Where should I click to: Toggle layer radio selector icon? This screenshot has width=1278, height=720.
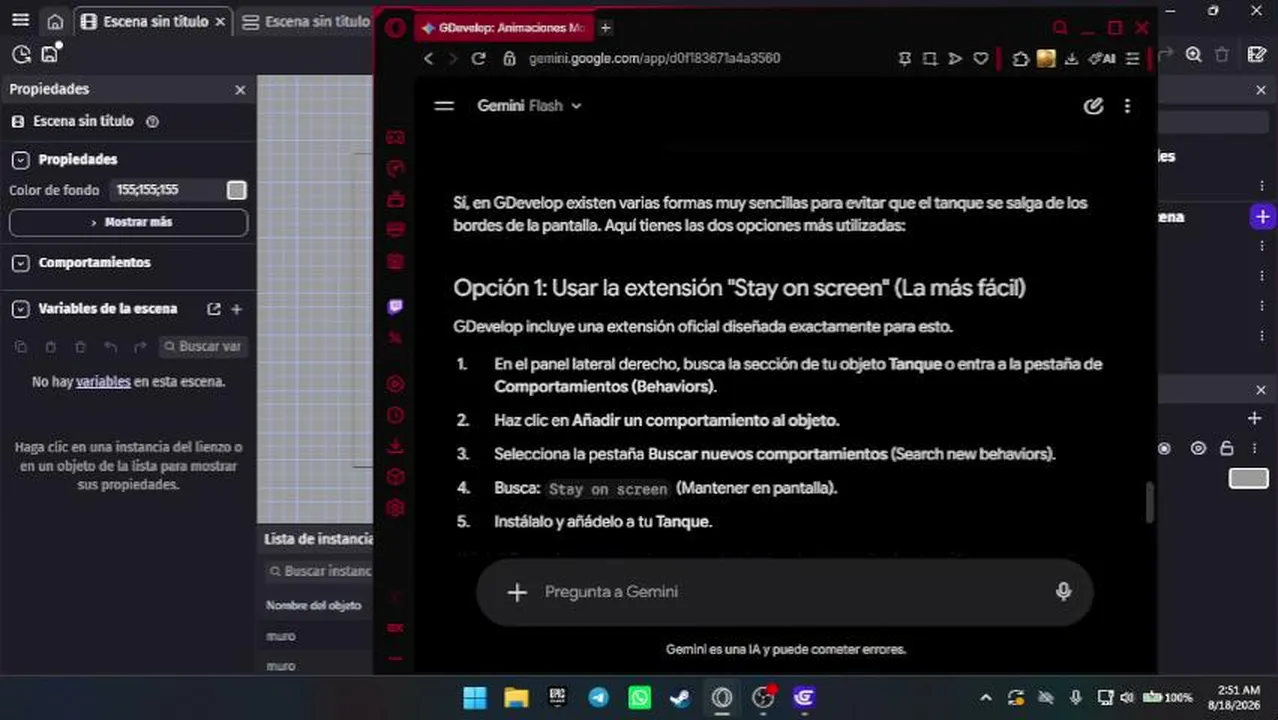(x=1164, y=448)
